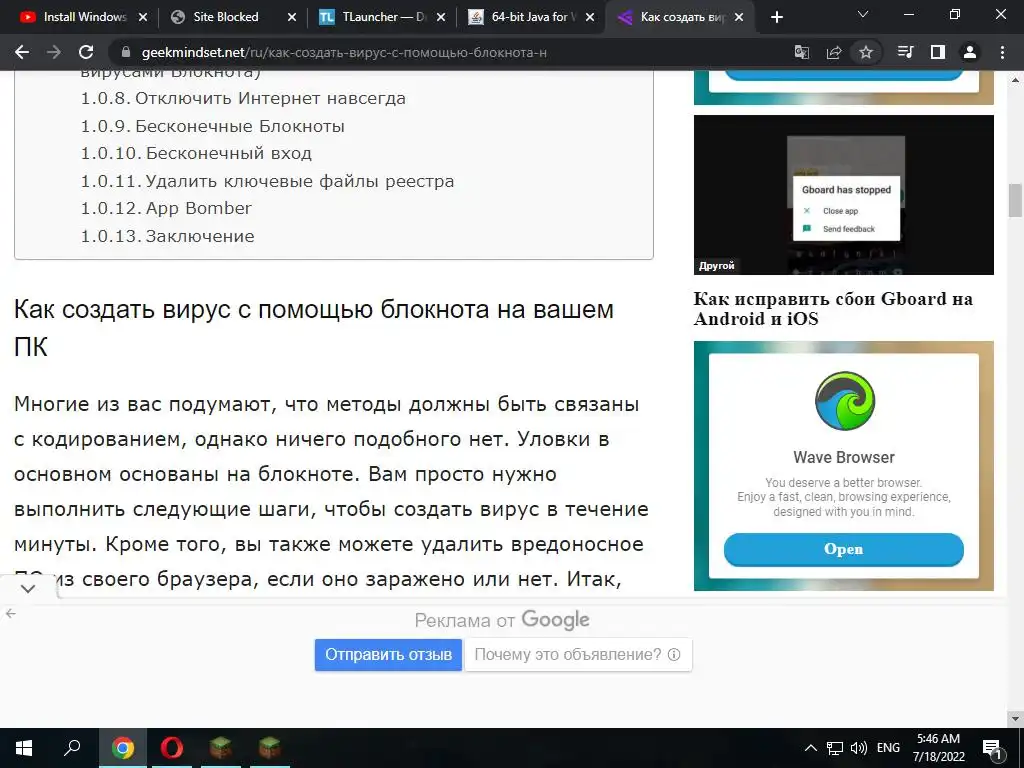Open the media control queue icon
The width and height of the screenshot is (1024, 768).
coord(906,52)
